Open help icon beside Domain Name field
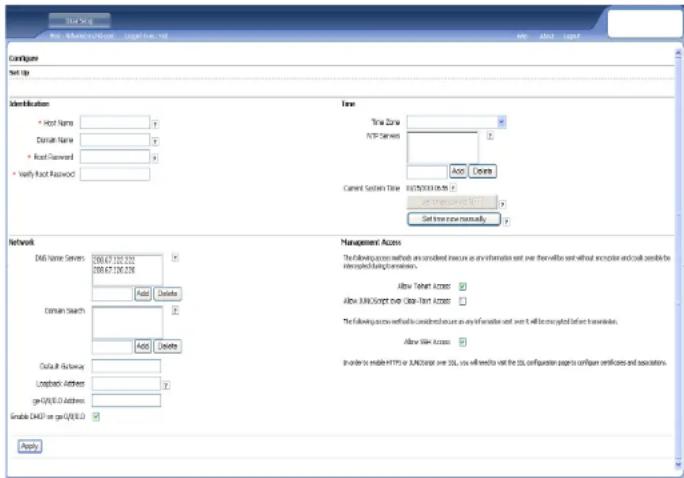This screenshot has height=478, width=684. point(155,141)
